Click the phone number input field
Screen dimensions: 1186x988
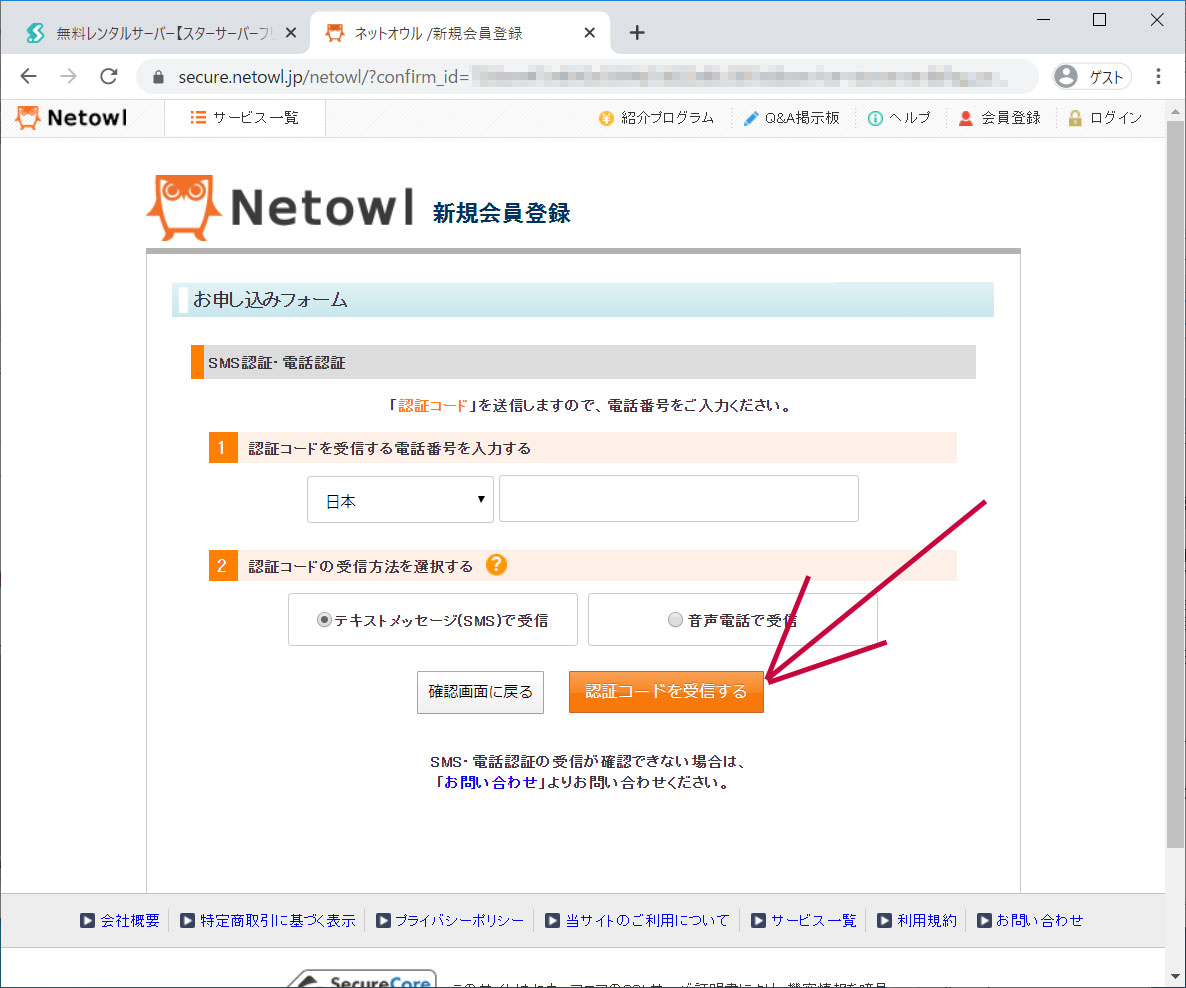[679, 499]
